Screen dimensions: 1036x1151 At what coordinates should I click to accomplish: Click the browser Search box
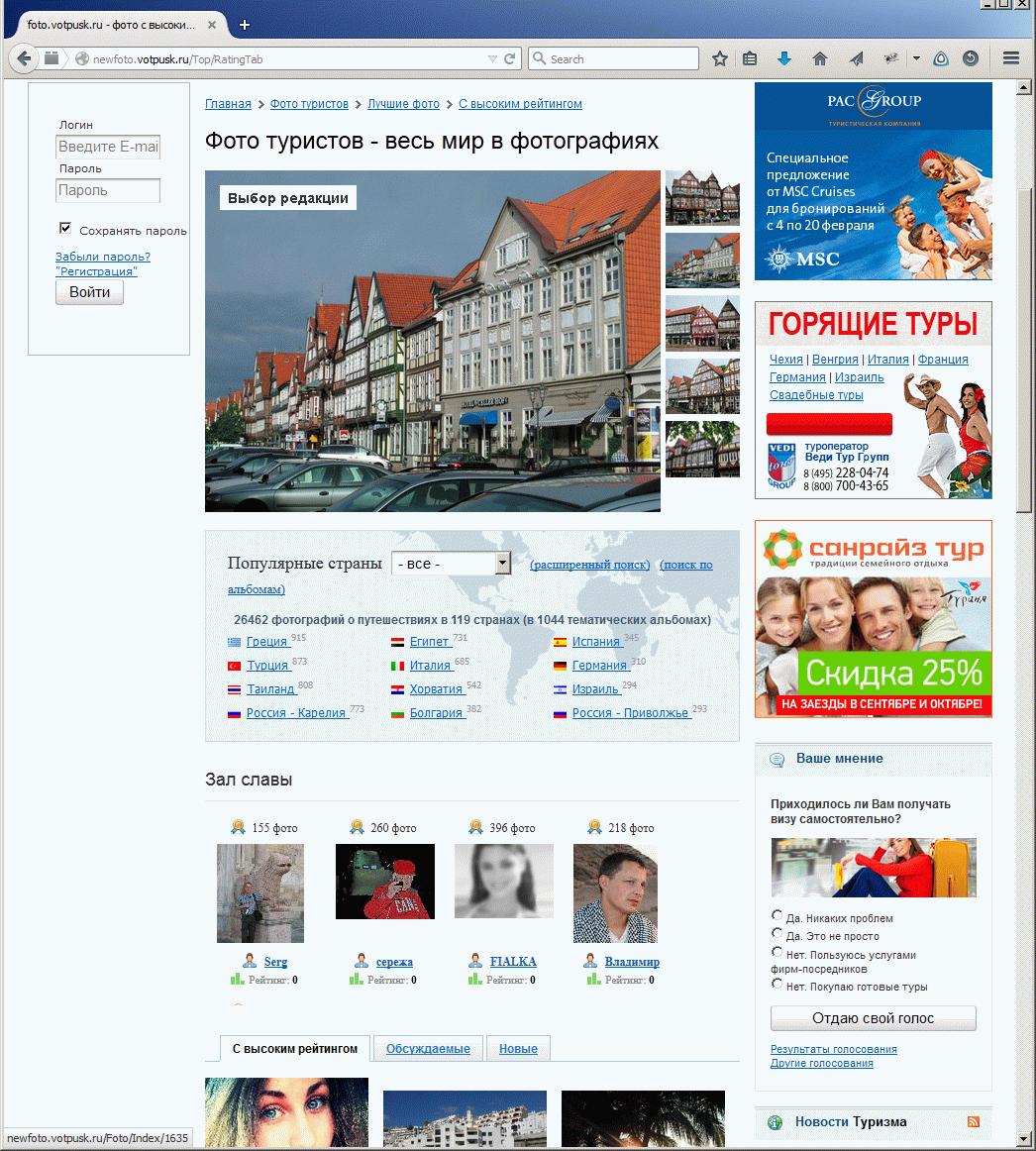coord(613,58)
